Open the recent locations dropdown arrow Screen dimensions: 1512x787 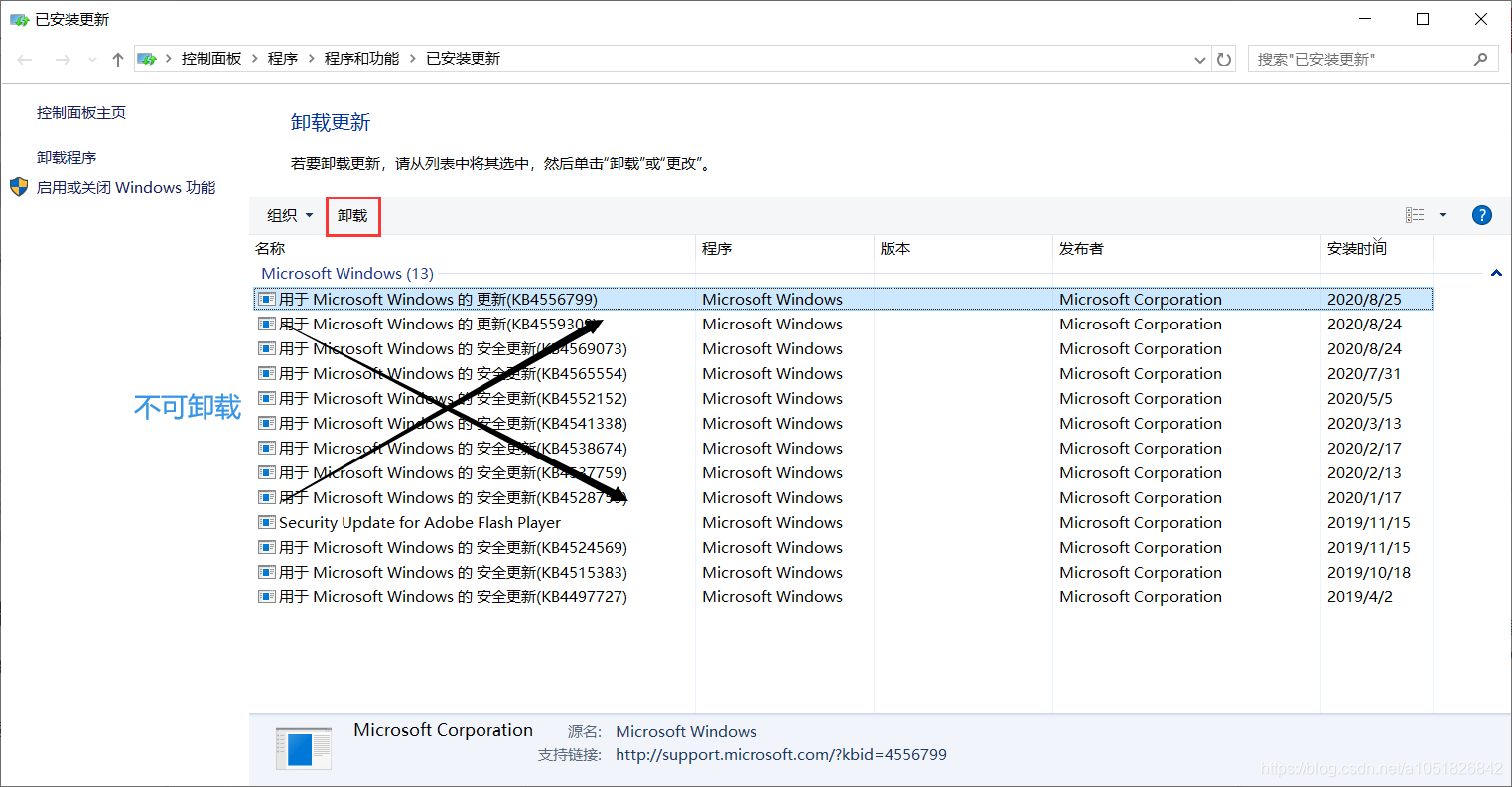click(x=92, y=60)
